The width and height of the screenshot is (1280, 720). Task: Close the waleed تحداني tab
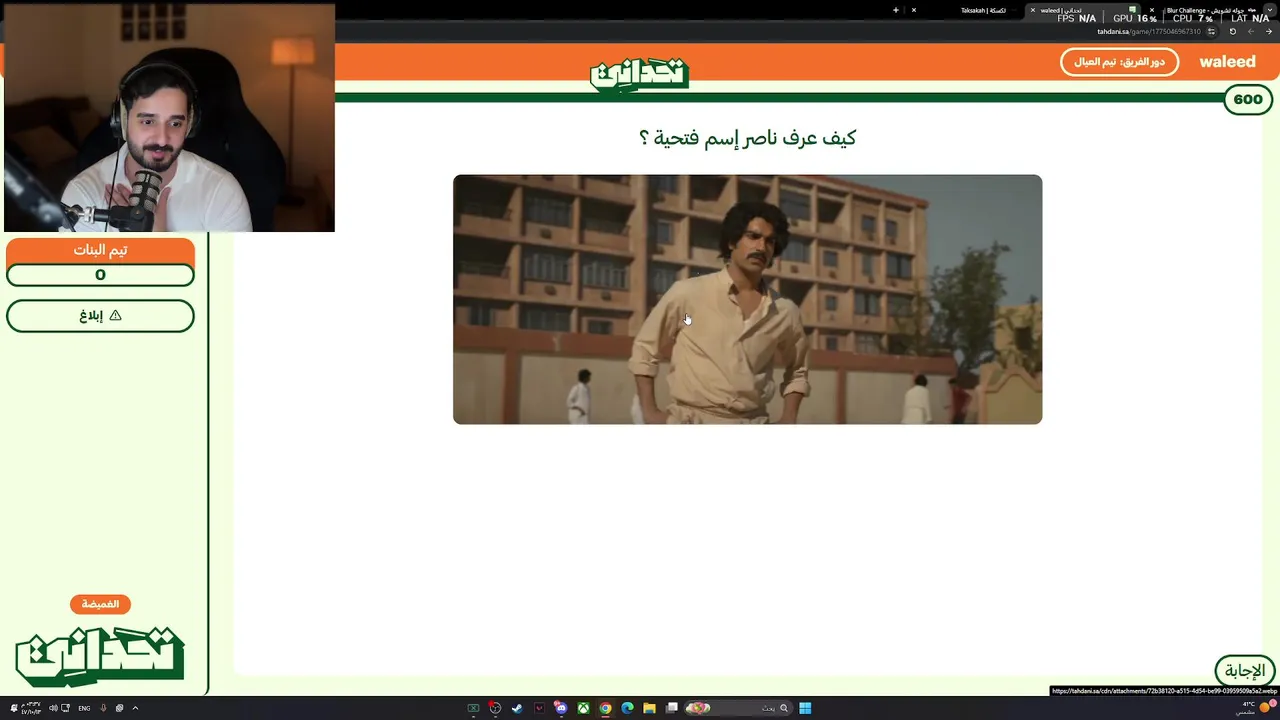click(x=1033, y=10)
